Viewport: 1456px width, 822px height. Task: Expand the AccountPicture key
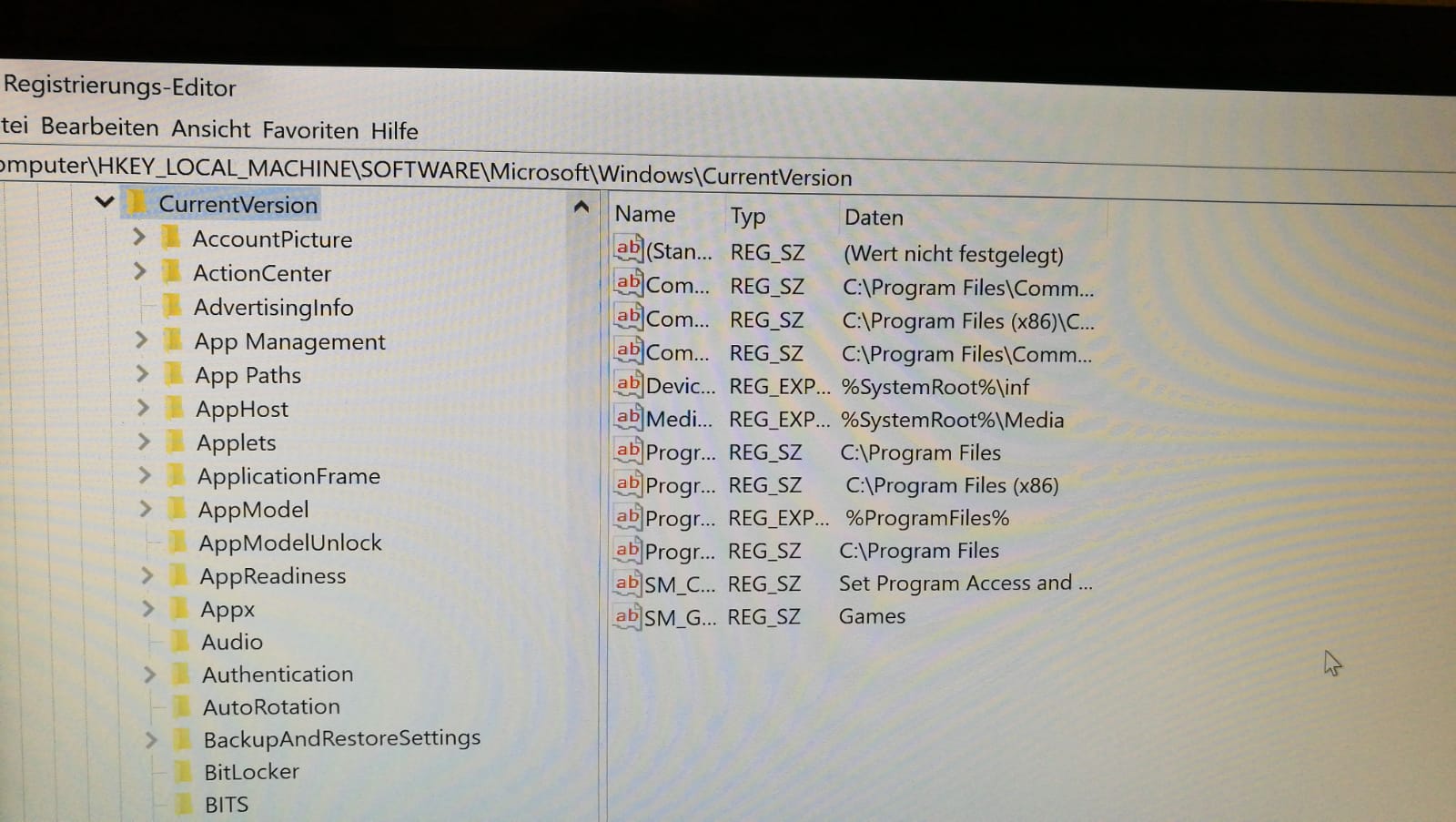(x=138, y=237)
